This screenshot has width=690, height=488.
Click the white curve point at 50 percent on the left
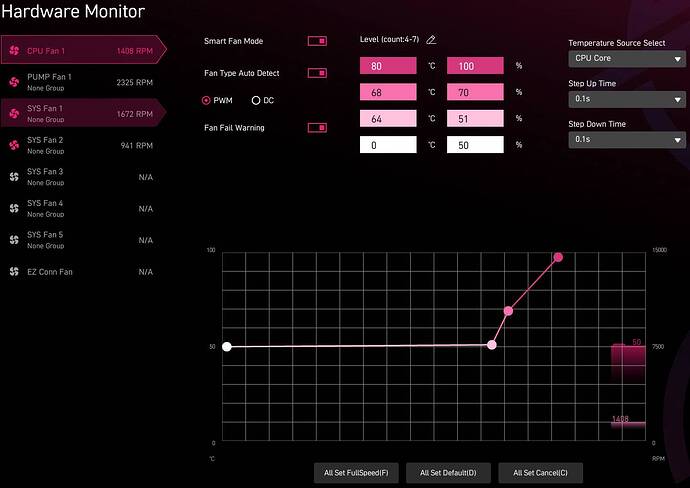pos(227,347)
